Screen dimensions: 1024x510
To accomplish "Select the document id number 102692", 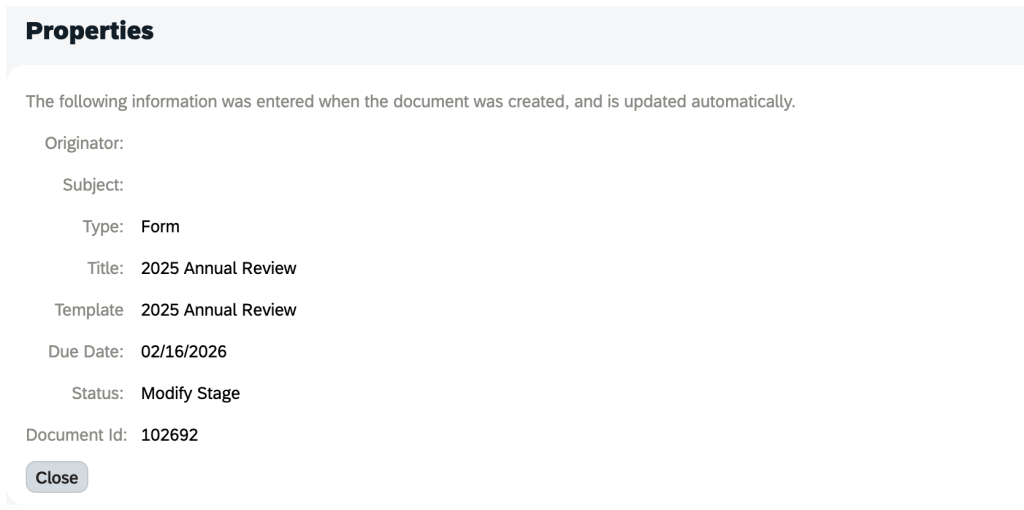I will coord(170,435).
